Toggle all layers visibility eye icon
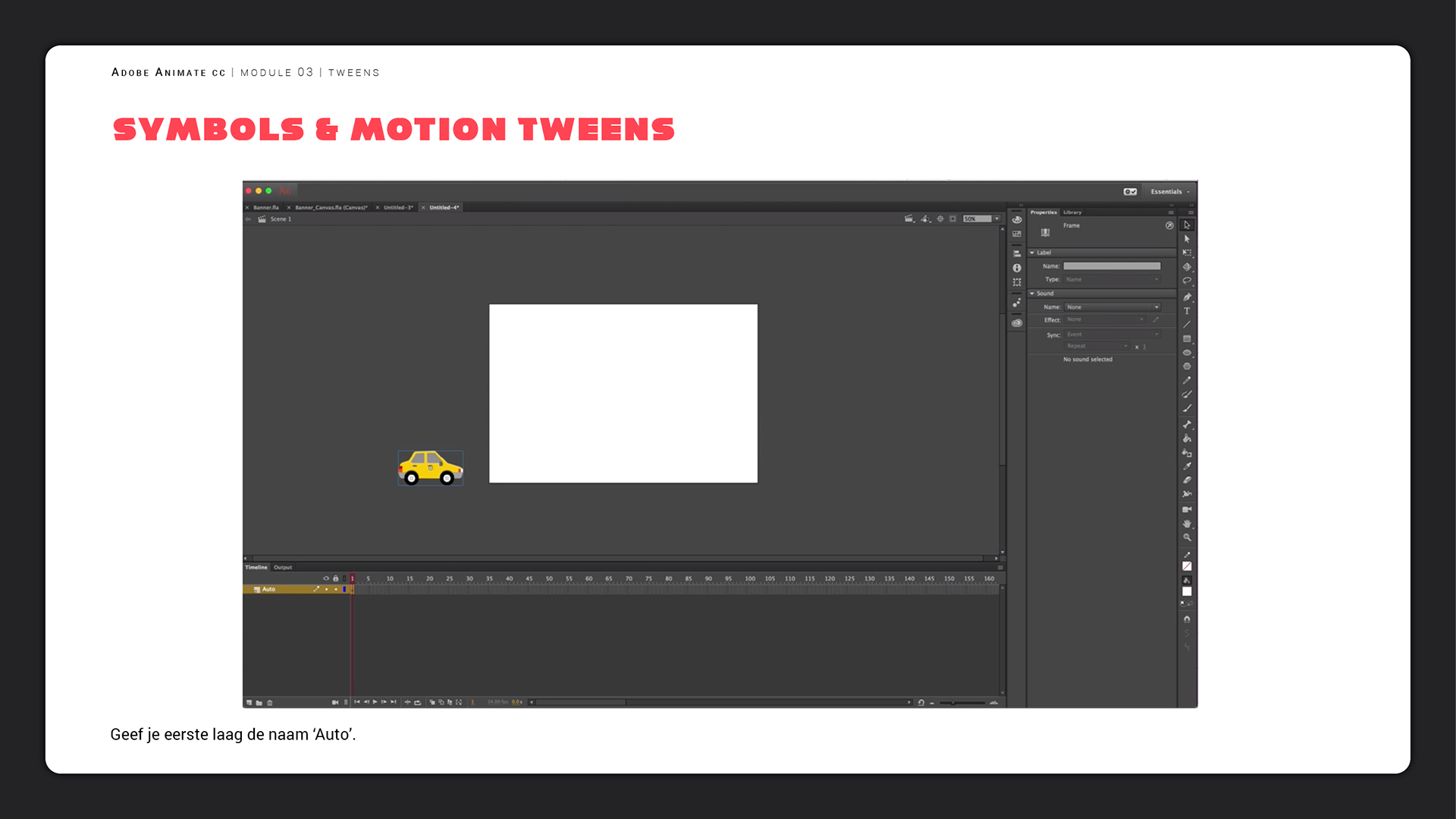 (326, 579)
